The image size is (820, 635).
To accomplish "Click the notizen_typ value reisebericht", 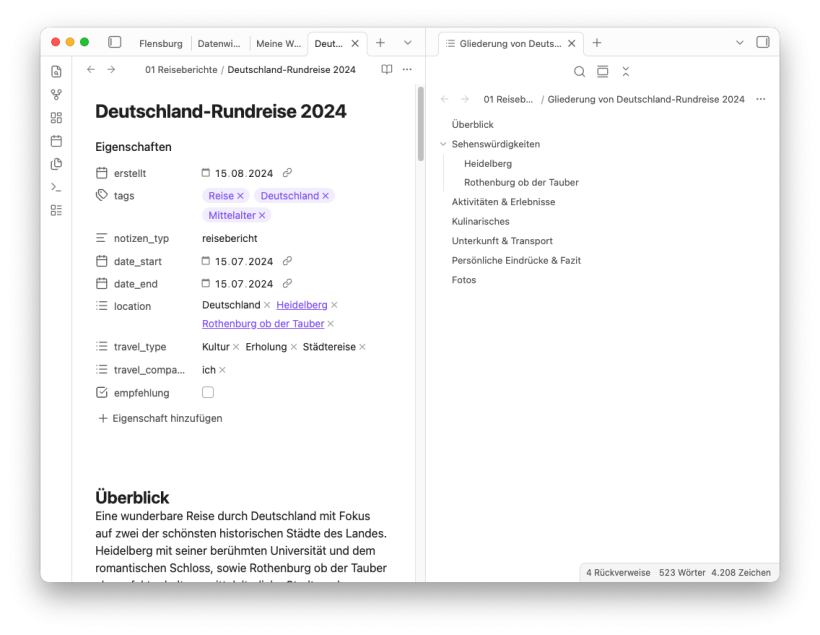I will click(230, 238).
